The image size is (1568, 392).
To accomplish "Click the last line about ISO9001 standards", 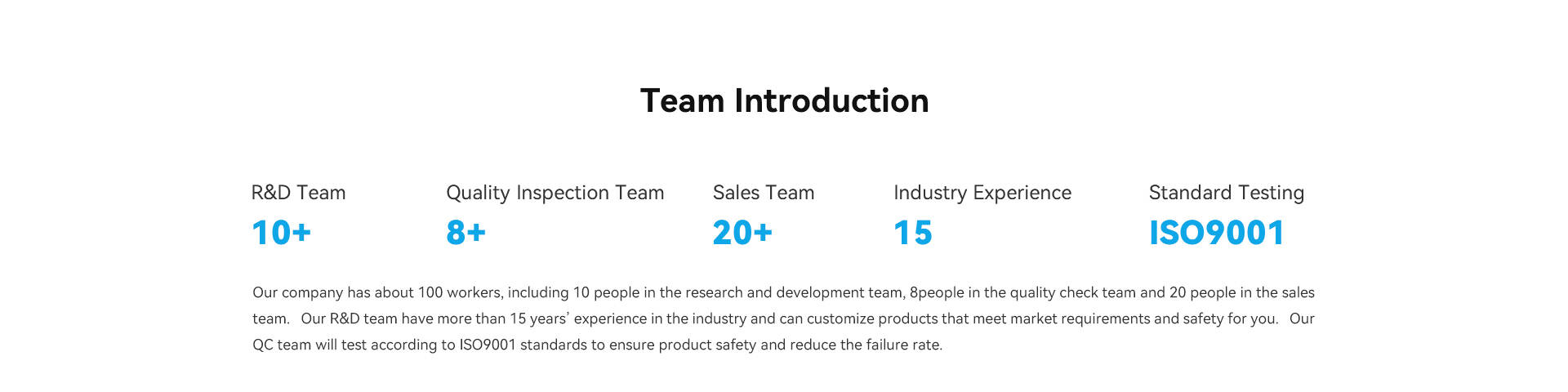I will coord(597,345).
